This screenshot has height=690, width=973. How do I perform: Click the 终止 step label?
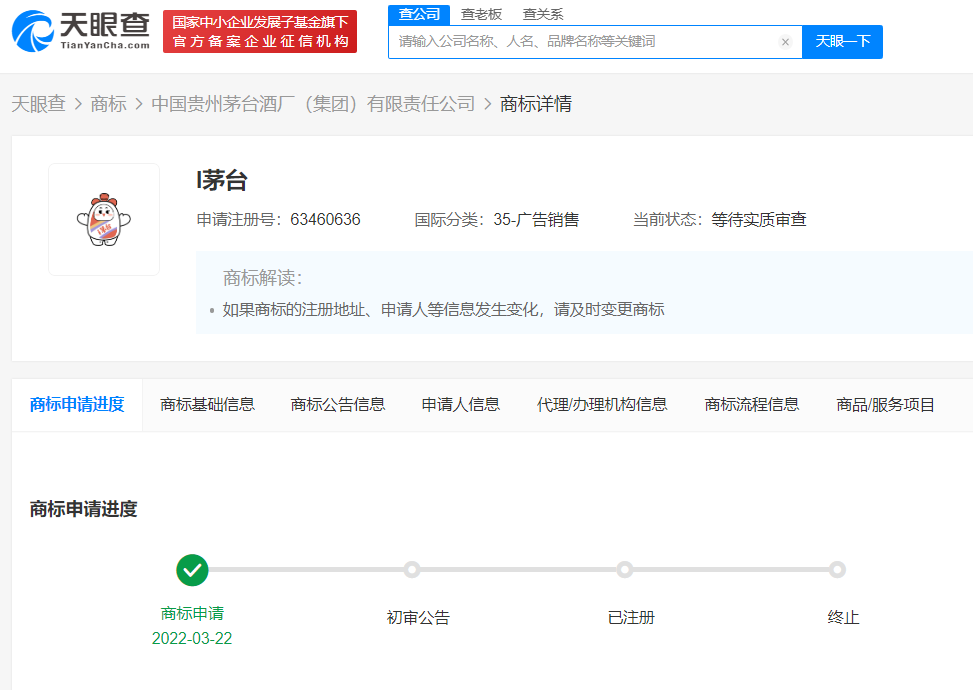click(843, 617)
